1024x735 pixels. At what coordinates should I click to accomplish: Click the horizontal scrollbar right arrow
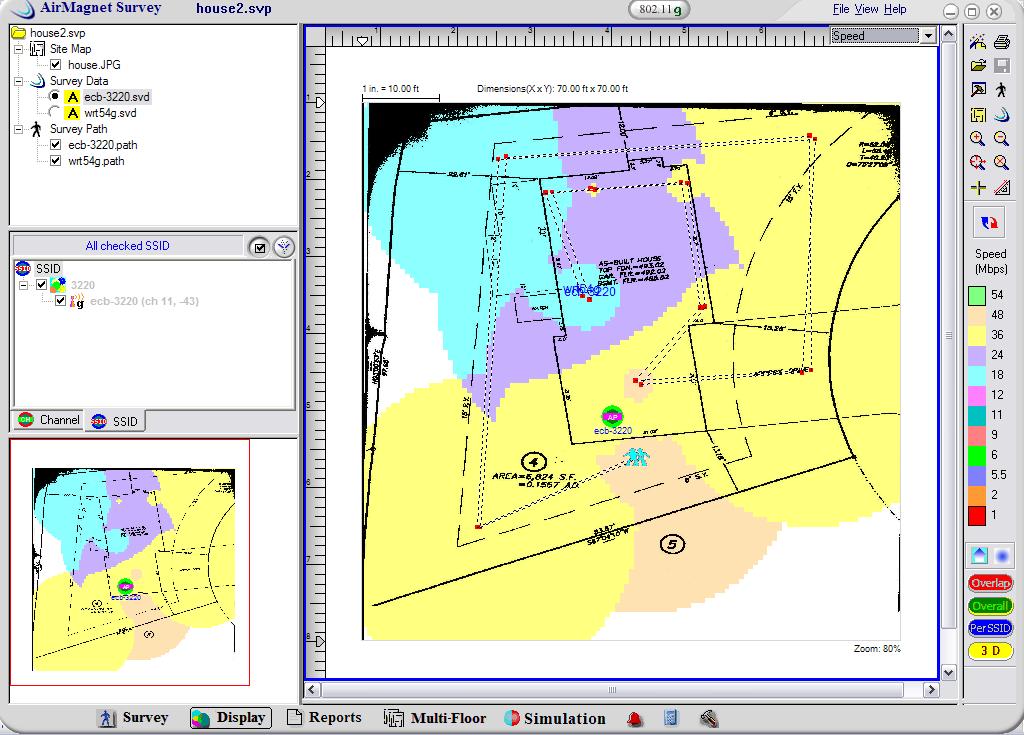tap(931, 689)
